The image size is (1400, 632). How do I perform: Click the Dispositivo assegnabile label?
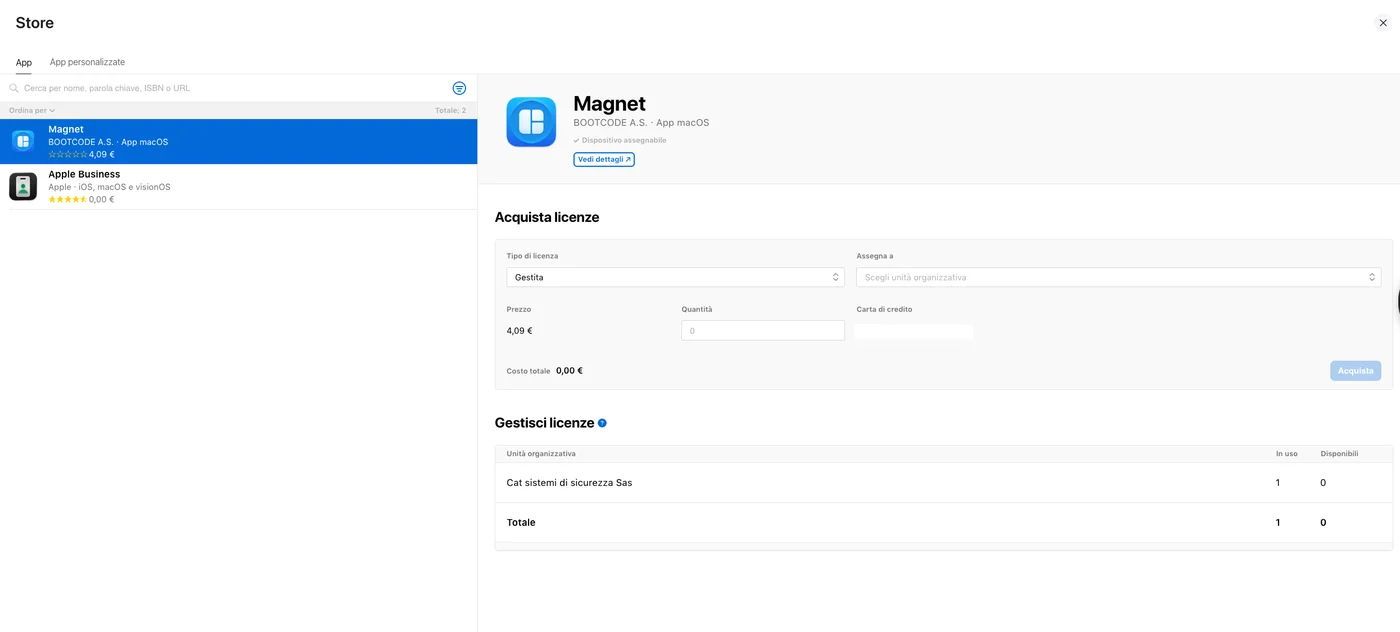[620, 140]
